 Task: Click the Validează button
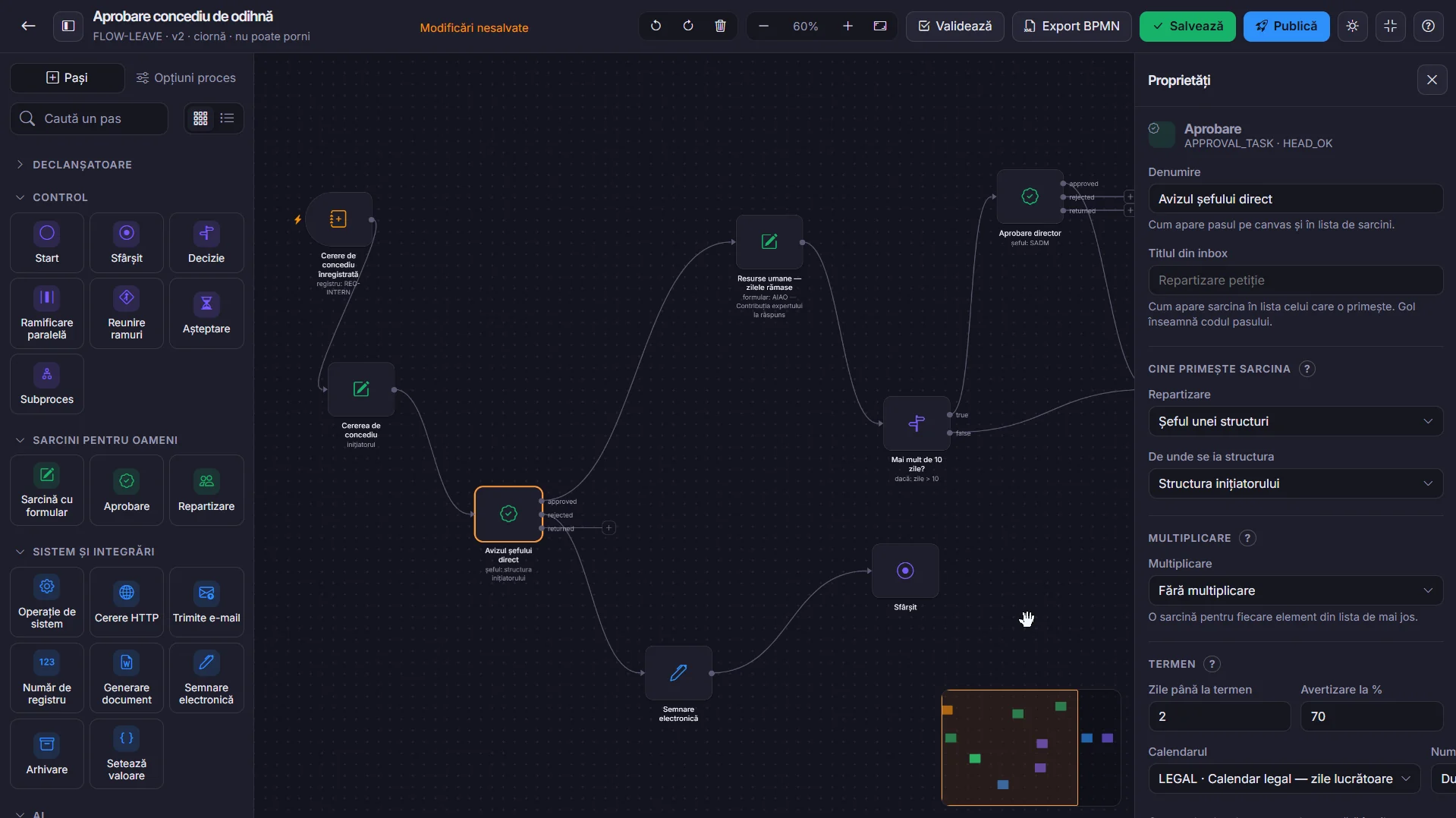pyautogui.click(x=955, y=26)
